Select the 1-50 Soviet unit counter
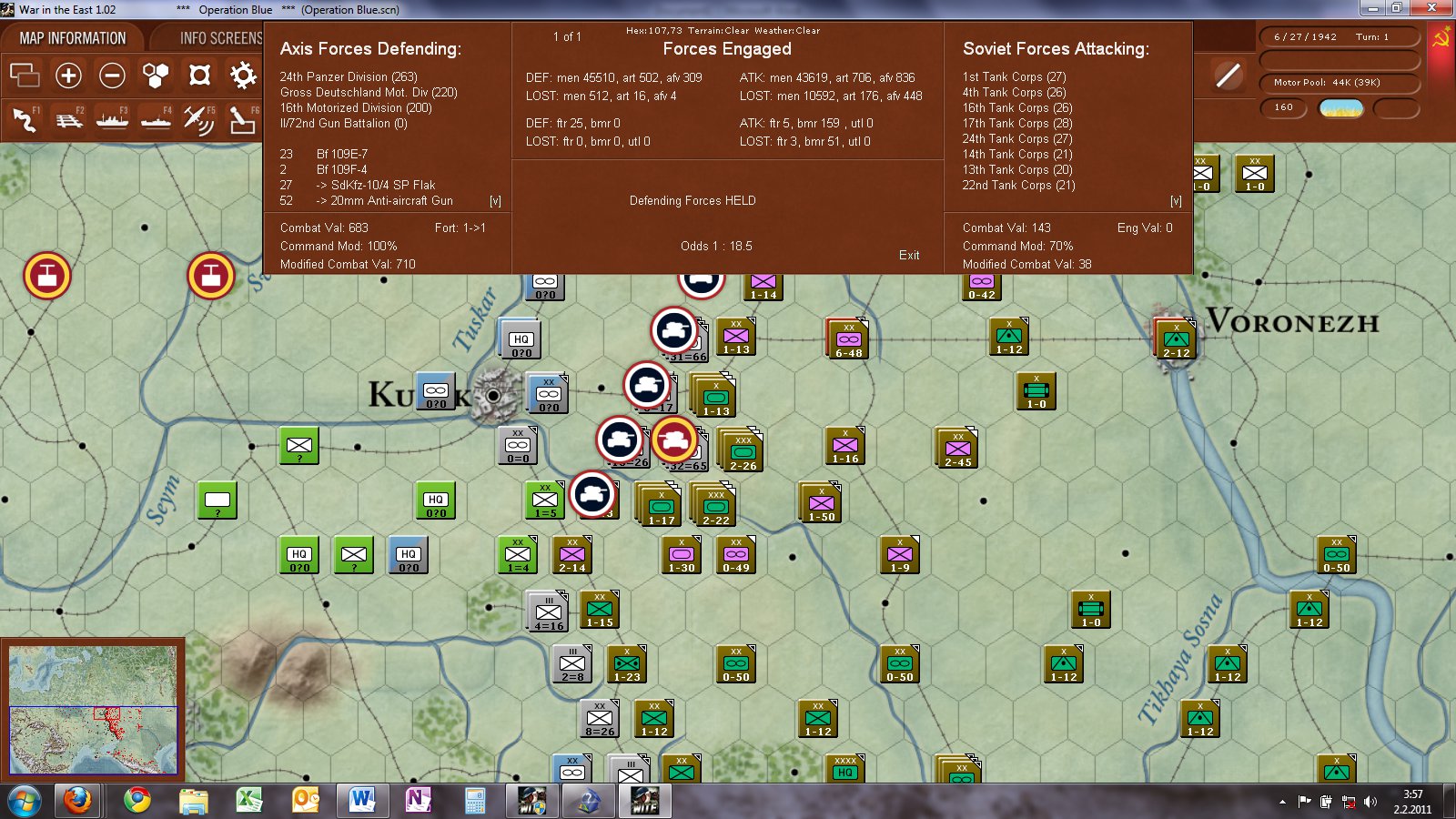The image size is (1456, 819). click(820, 502)
